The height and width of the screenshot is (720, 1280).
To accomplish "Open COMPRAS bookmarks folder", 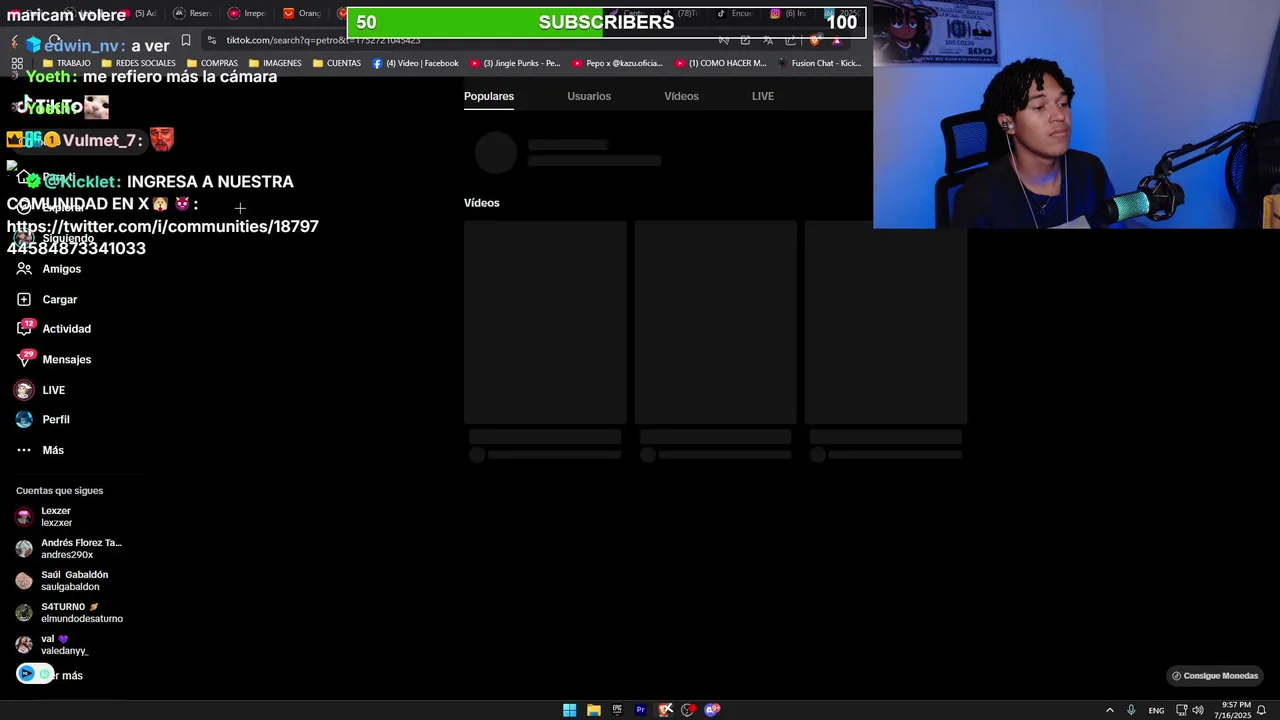I will click(212, 63).
